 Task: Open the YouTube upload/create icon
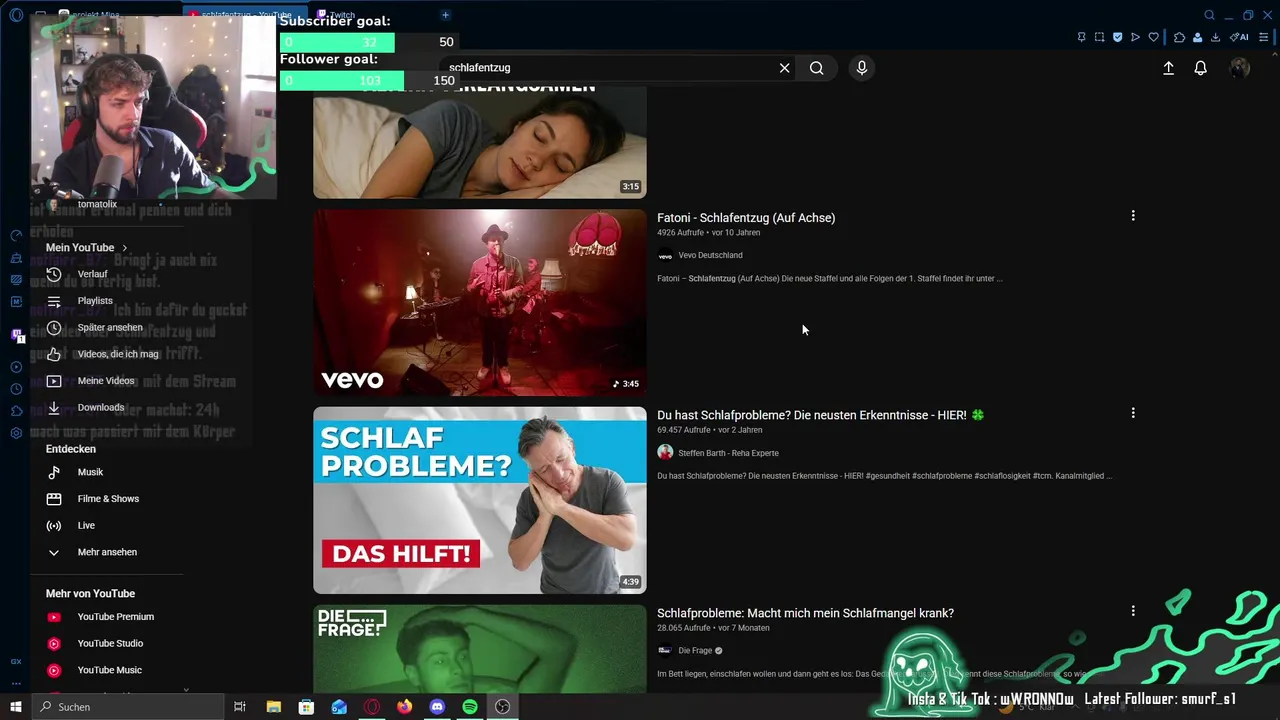[x=1168, y=68]
